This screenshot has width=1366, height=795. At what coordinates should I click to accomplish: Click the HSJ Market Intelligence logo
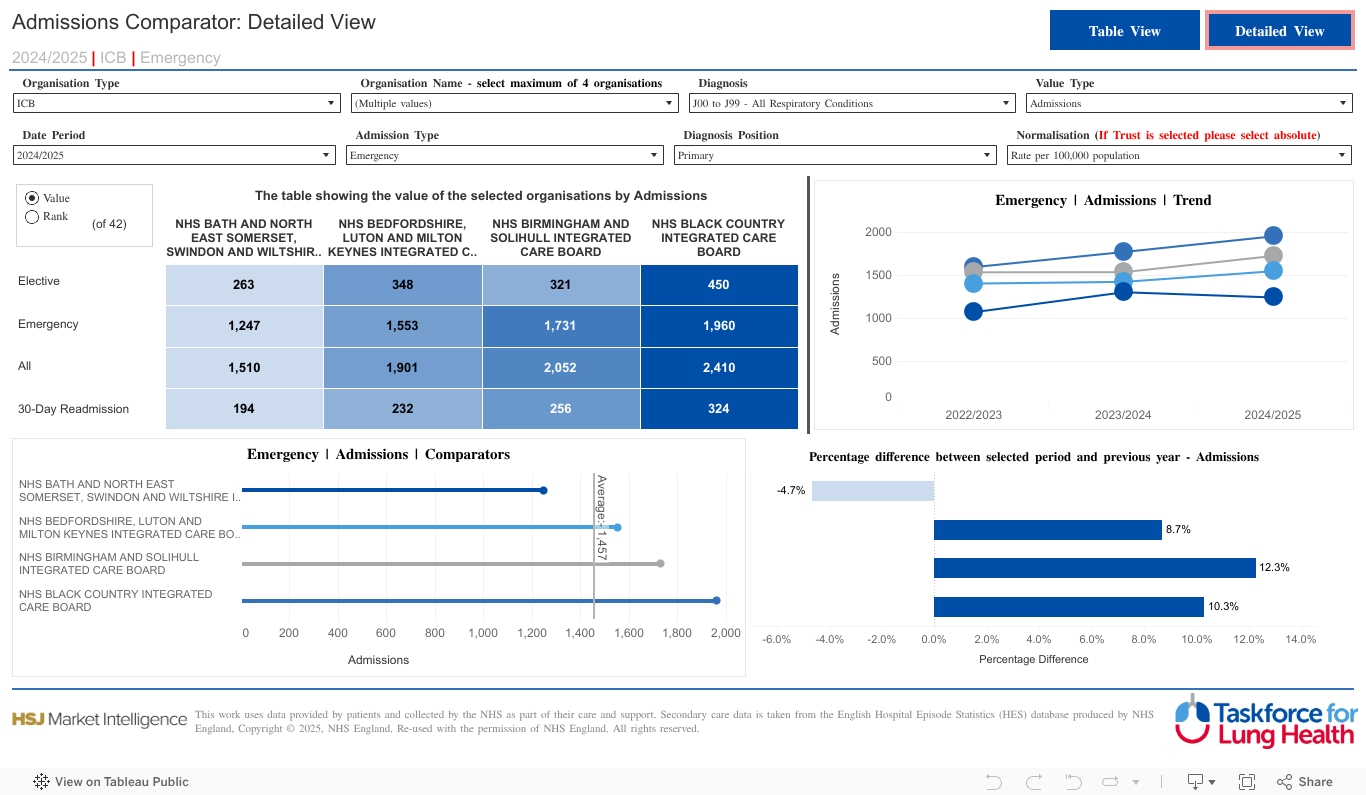[x=99, y=720]
